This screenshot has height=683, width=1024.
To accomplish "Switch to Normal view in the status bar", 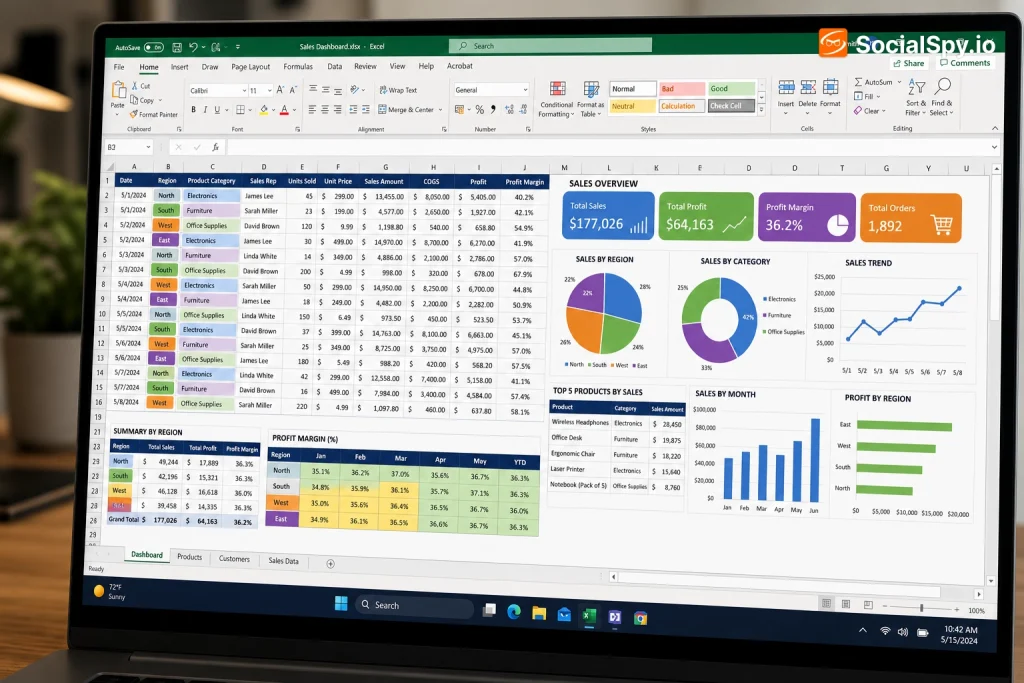I will [826, 603].
